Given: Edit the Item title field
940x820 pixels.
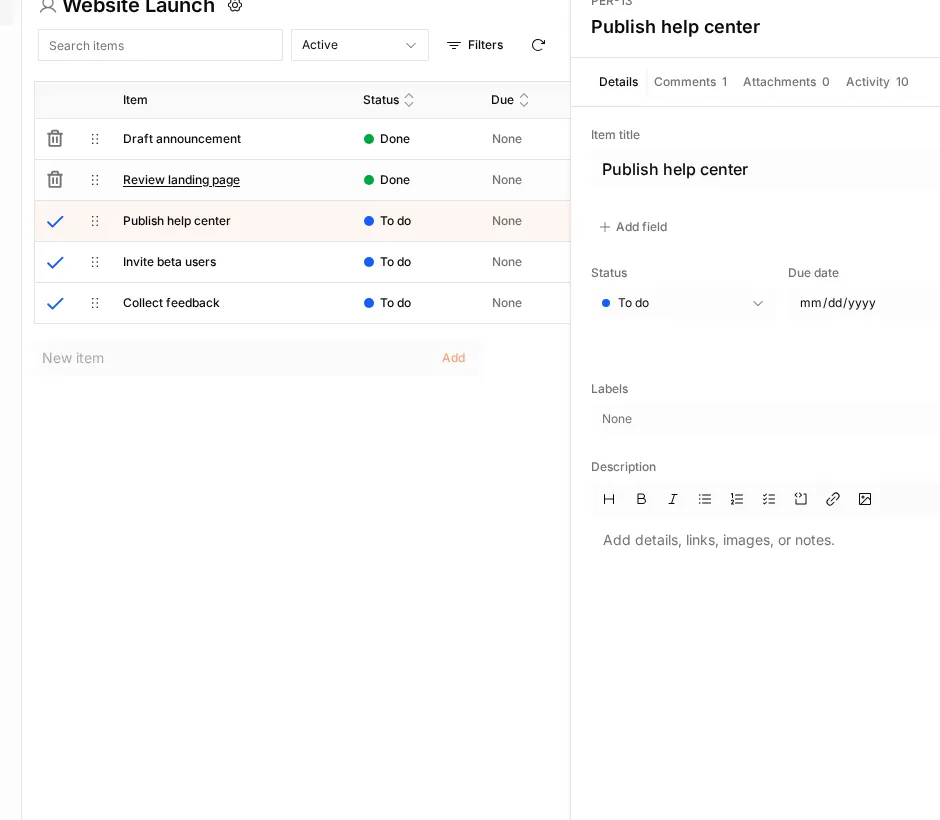Looking at the screenshot, I should pos(765,170).
